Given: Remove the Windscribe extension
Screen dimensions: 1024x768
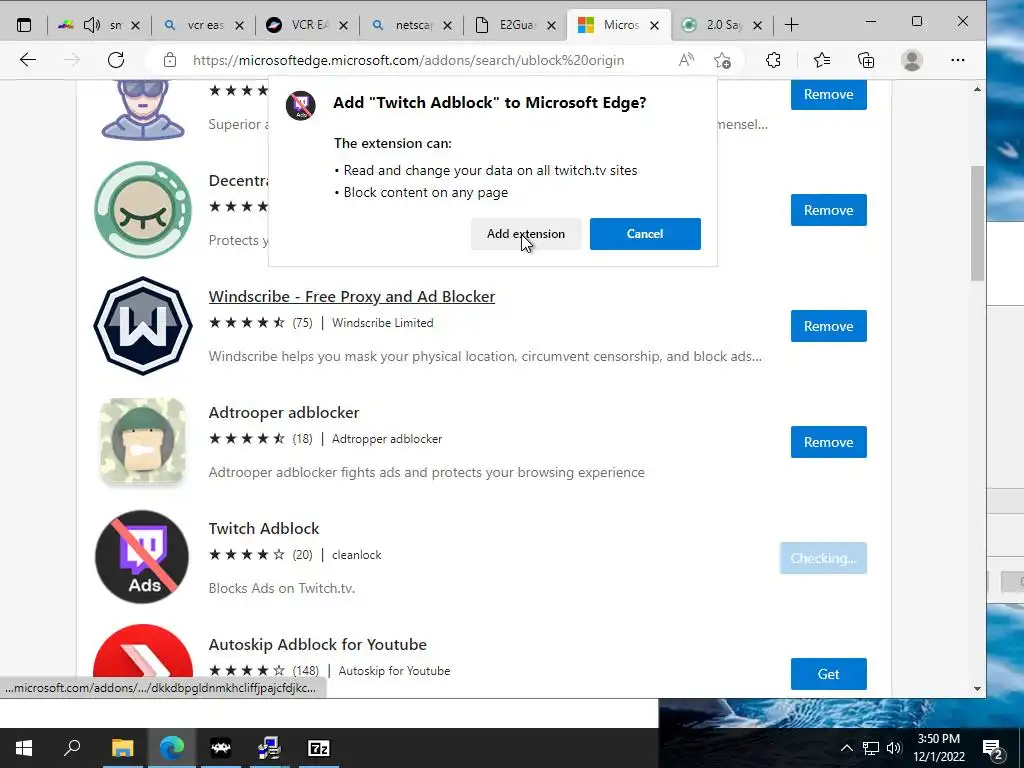Looking at the screenshot, I should (828, 326).
